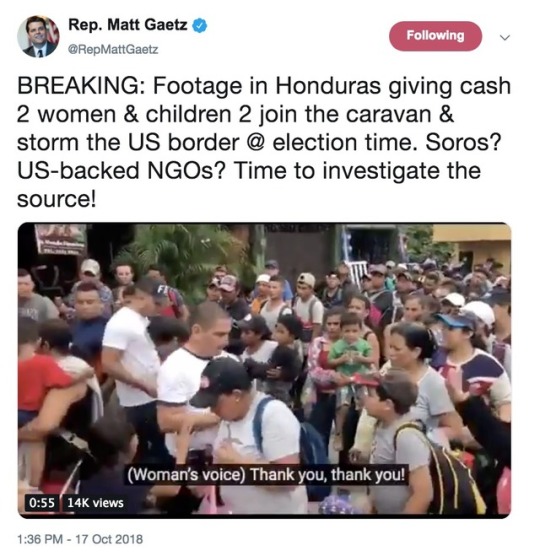Click the word BREAKING in the tweet
Screen dimensions: 540x556
[78, 85]
